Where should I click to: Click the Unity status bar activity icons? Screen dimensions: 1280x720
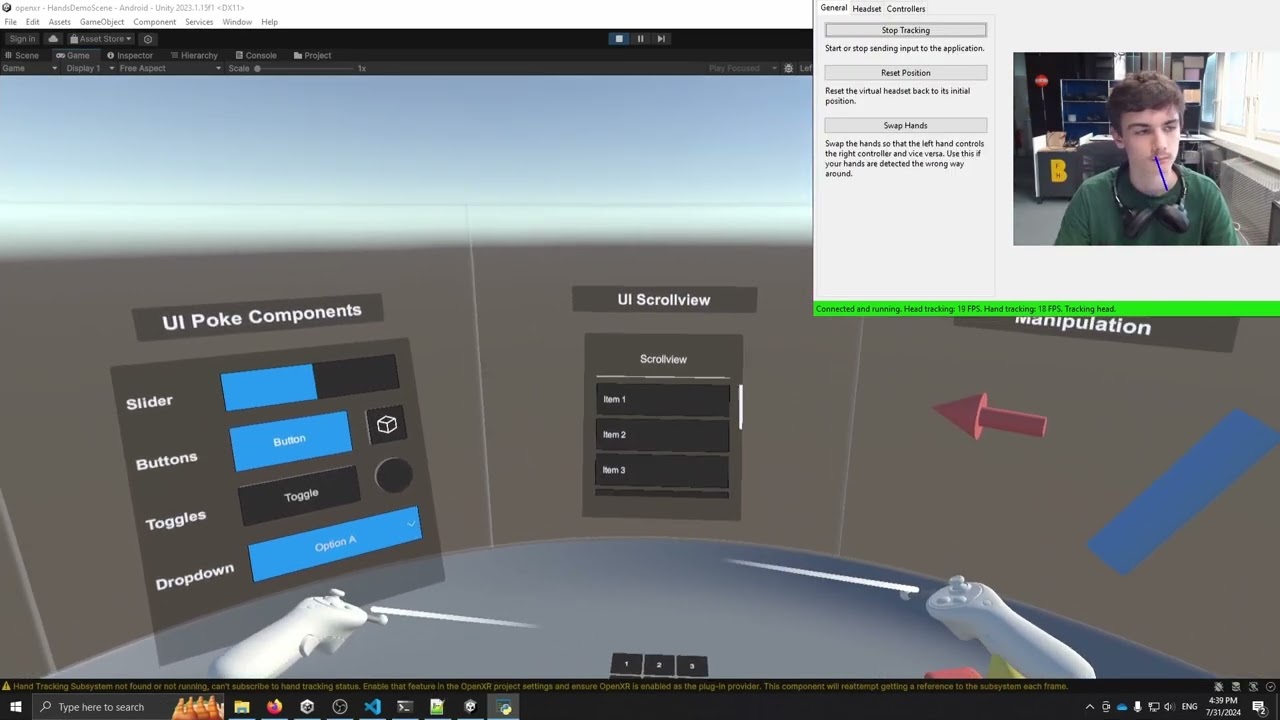[x=1243, y=686]
